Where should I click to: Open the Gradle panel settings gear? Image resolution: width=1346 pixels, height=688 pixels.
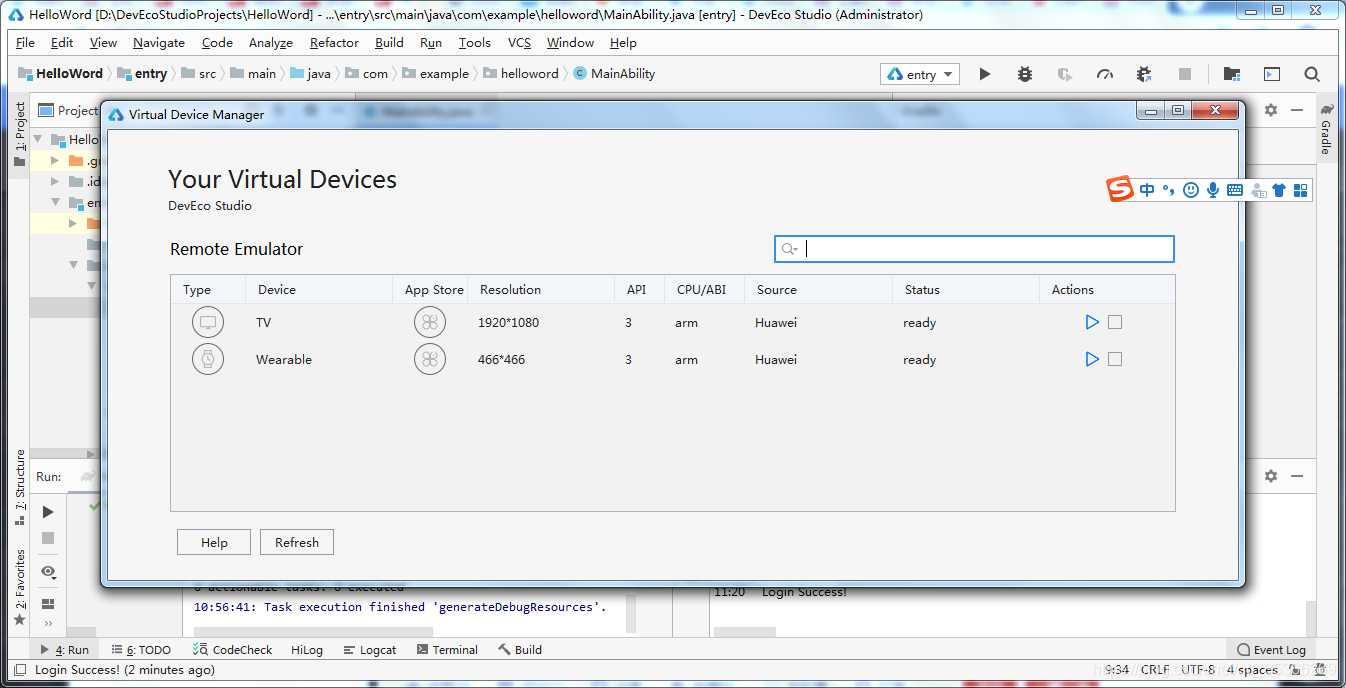tap(1271, 110)
